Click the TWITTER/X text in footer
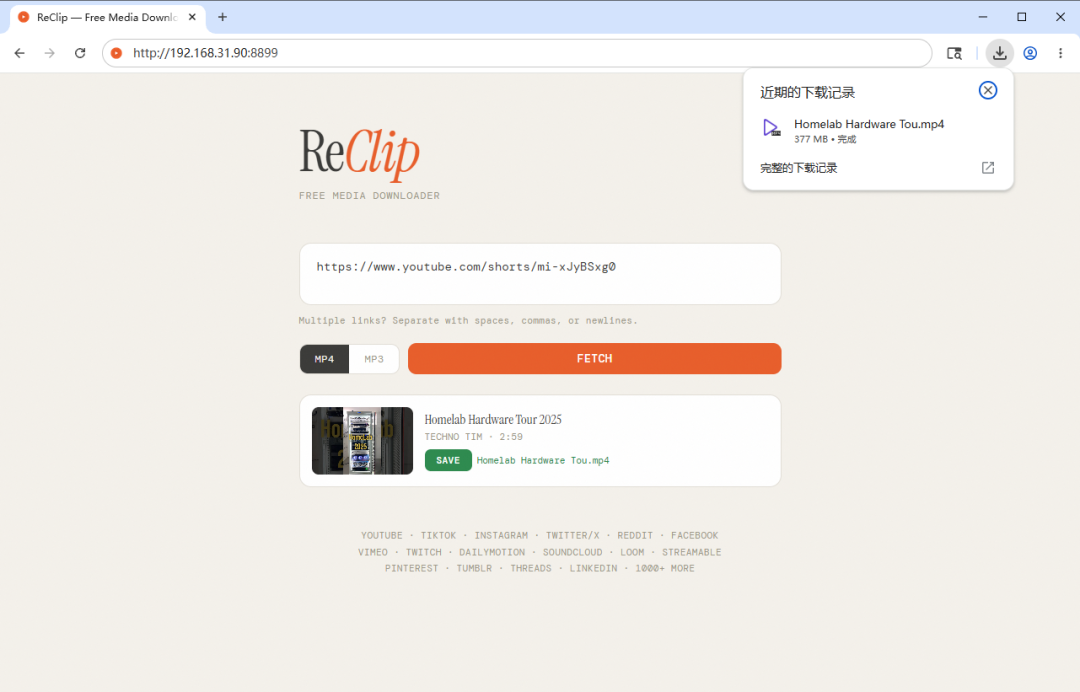The image size is (1080, 692). (x=572, y=535)
